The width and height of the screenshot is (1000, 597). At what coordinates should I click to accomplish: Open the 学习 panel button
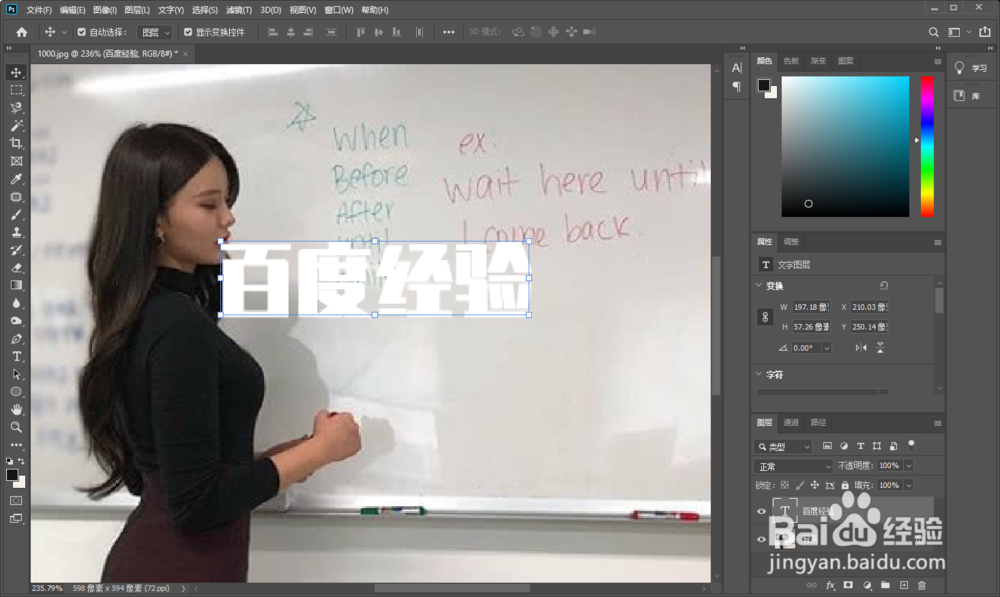971,68
